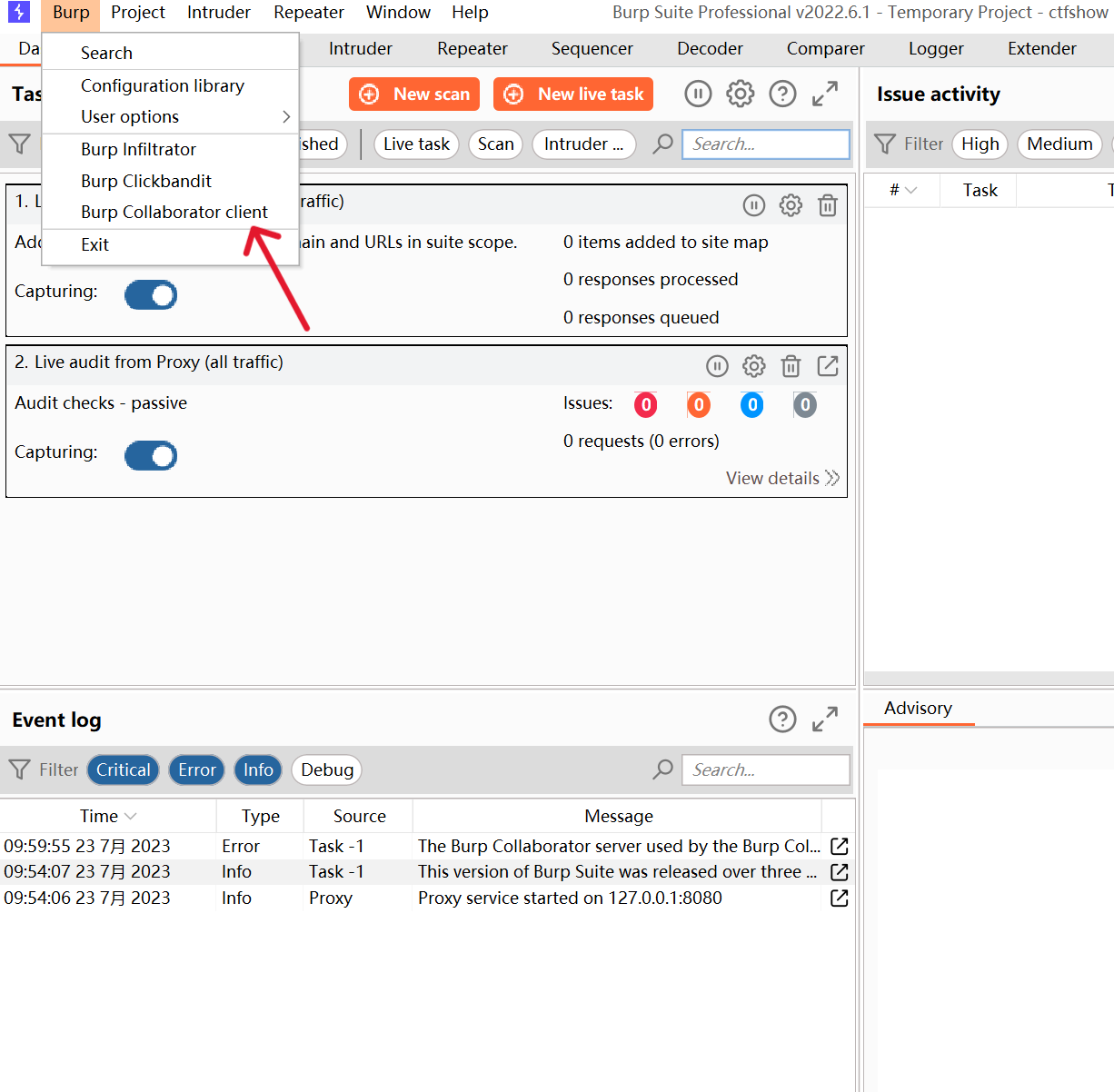Expand View details on Live audit task
1114x1092 pixels.
[x=782, y=478]
